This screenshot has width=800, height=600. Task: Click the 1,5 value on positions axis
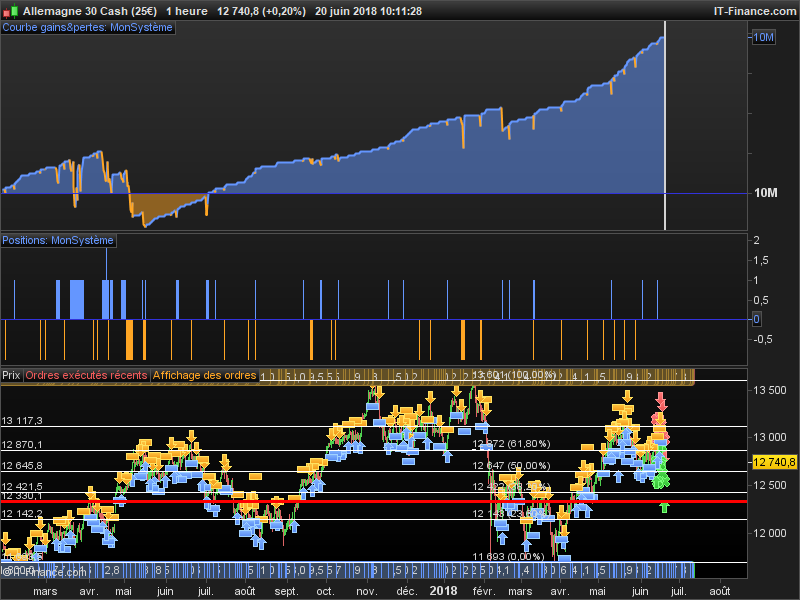tap(761, 260)
